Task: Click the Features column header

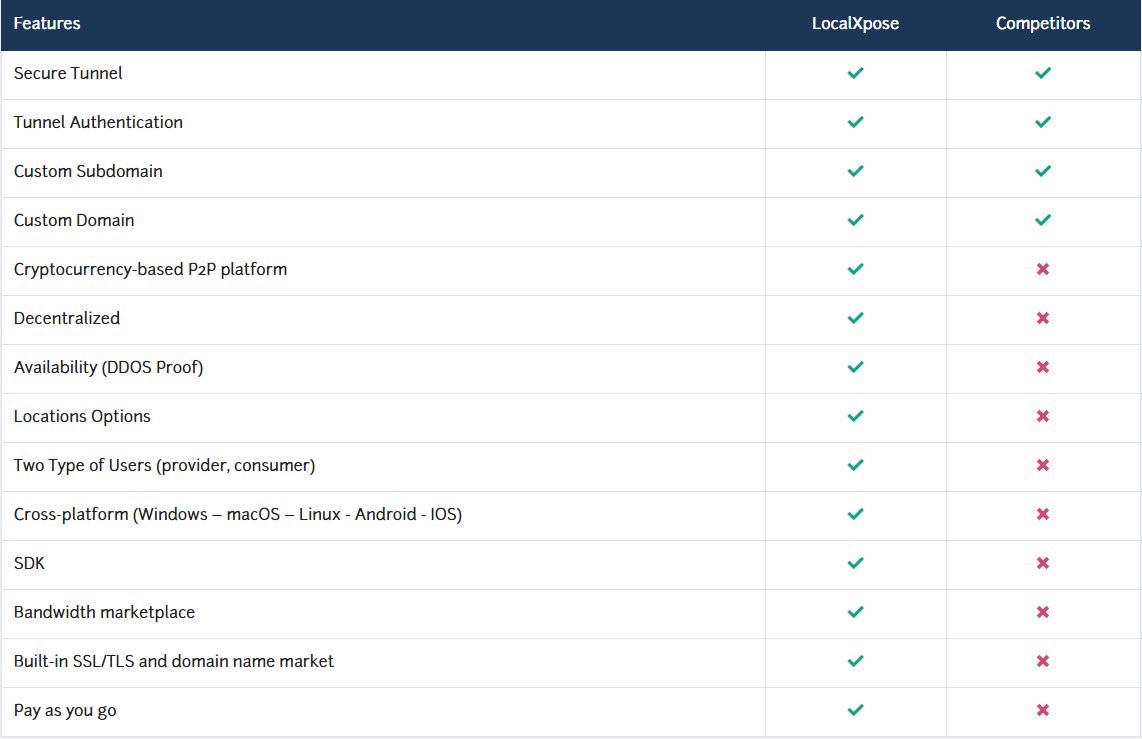Action: pos(47,23)
